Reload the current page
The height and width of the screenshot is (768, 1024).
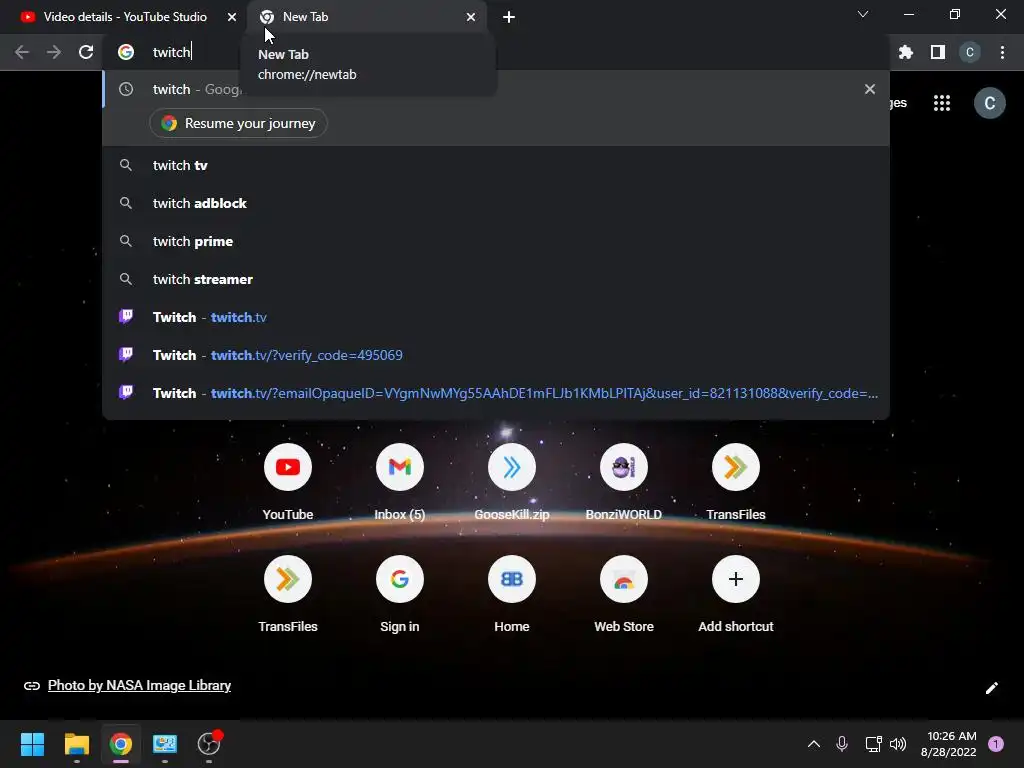pyautogui.click(x=86, y=52)
